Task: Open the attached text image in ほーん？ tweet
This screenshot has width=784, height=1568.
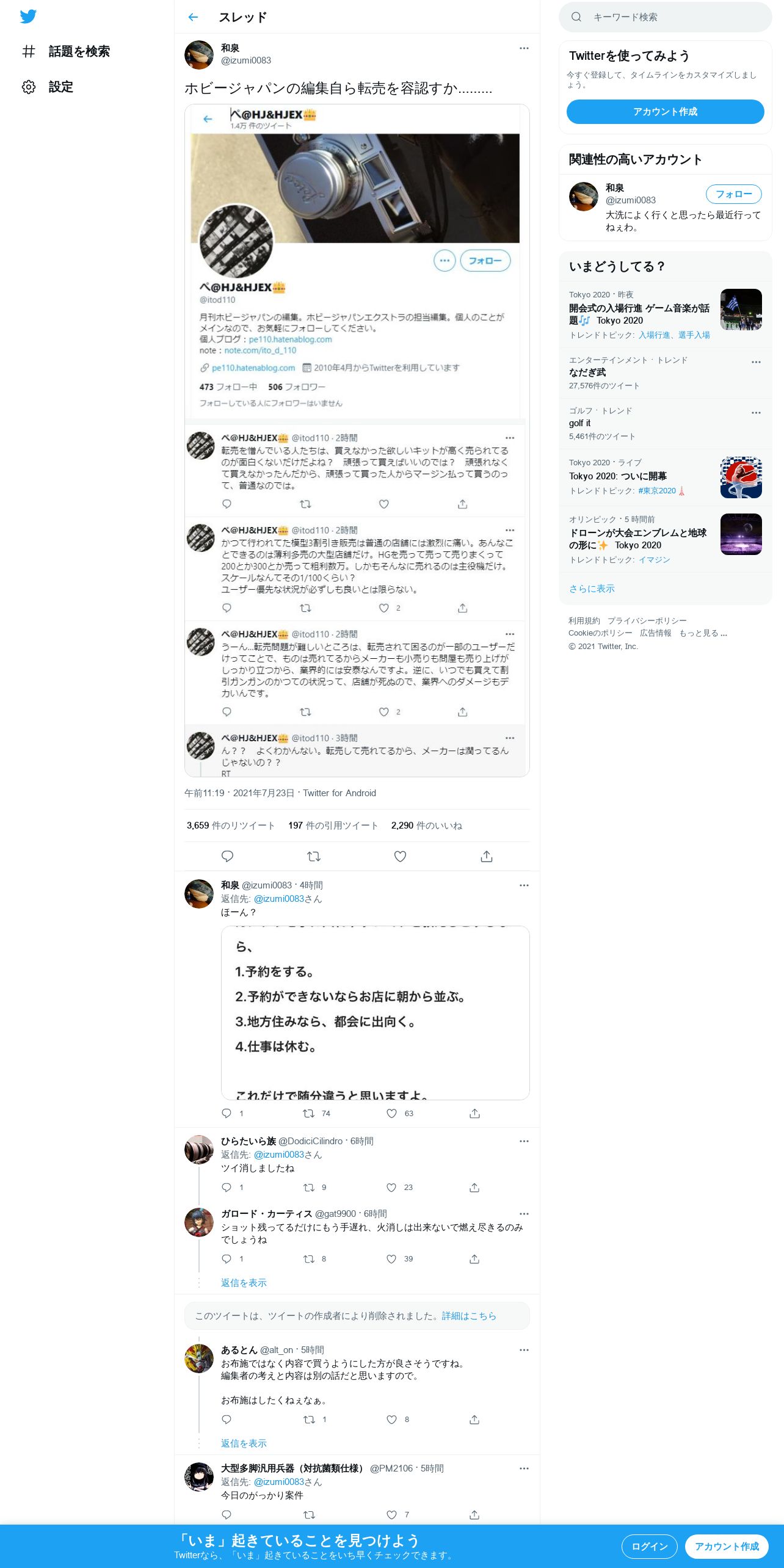Action: pos(375,1012)
